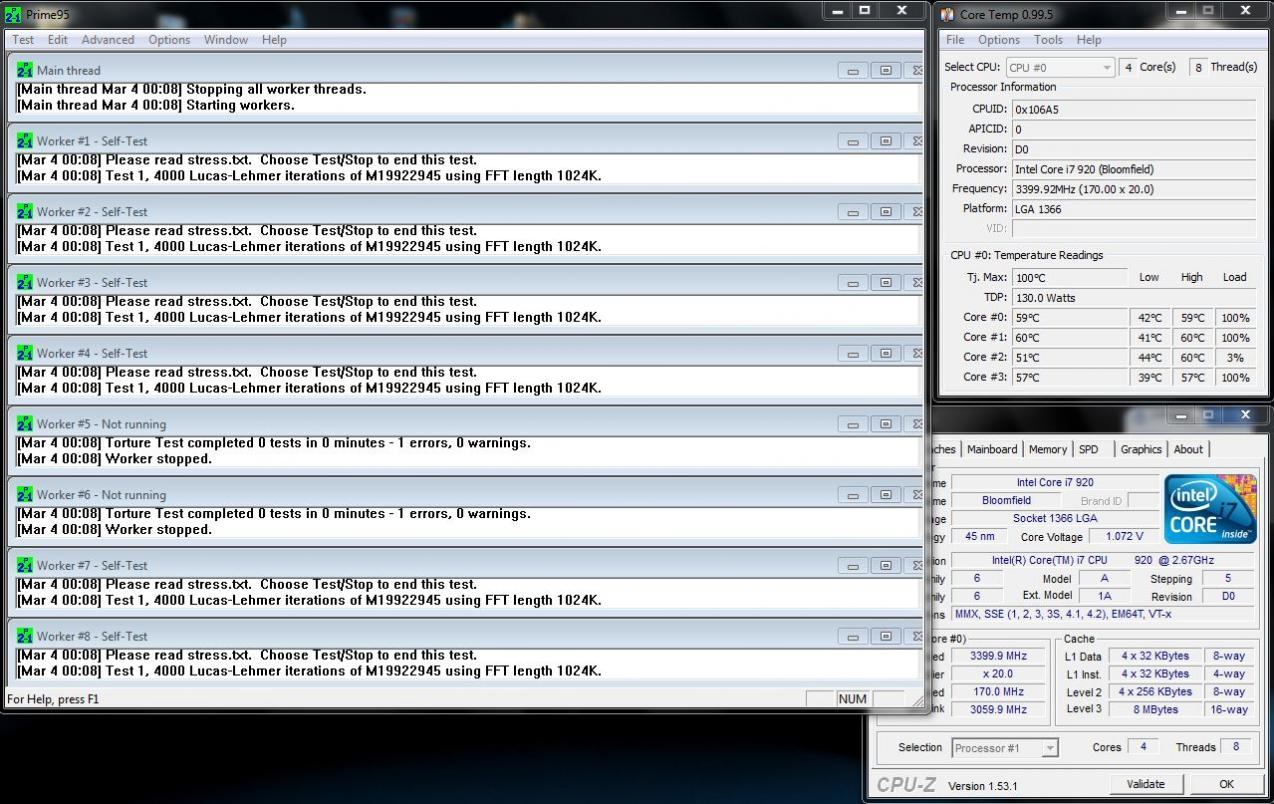Image resolution: width=1274 pixels, height=804 pixels.
Task: Click the Level 3 cache value 8 MBytes
Action: [1155, 709]
